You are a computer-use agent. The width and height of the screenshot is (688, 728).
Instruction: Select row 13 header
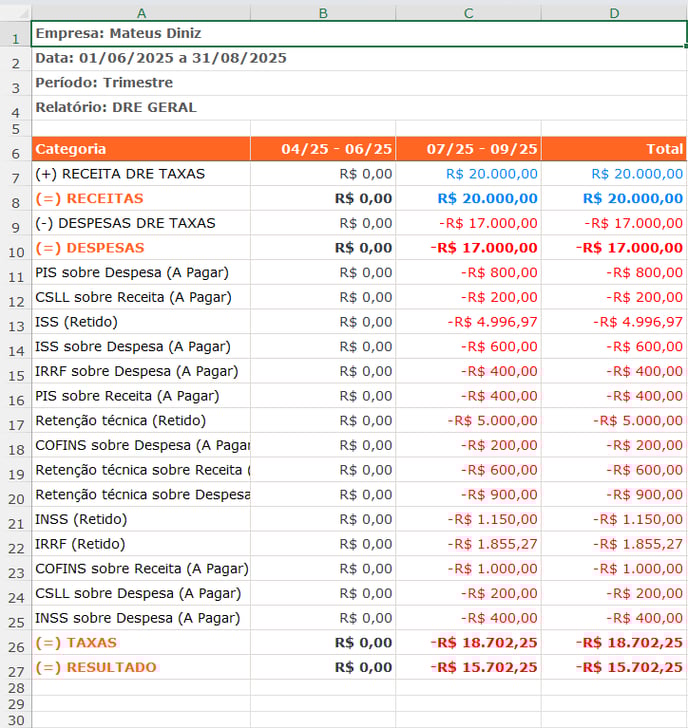pyautogui.click(x=15, y=322)
